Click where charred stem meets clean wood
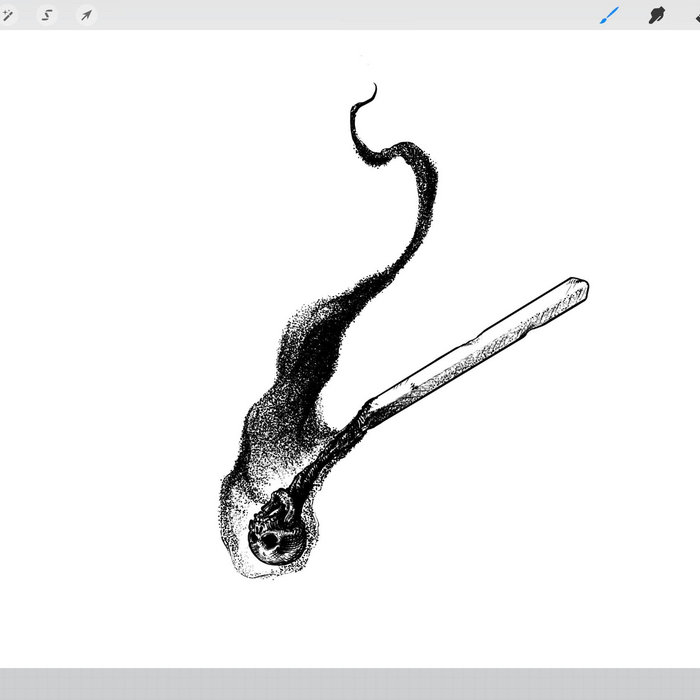This screenshot has height=700, width=700. pos(367,412)
